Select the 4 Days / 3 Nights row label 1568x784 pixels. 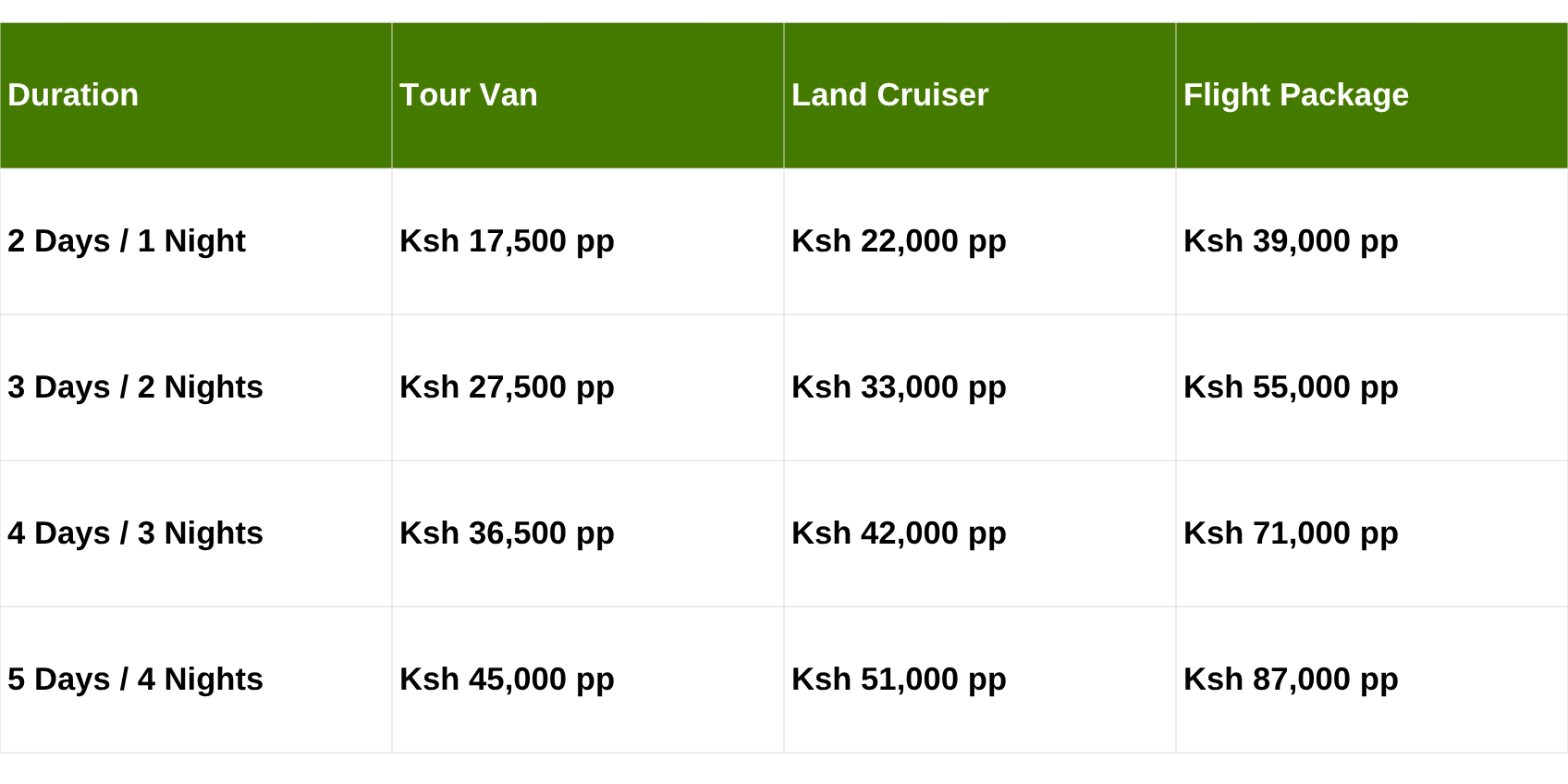[x=135, y=533]
